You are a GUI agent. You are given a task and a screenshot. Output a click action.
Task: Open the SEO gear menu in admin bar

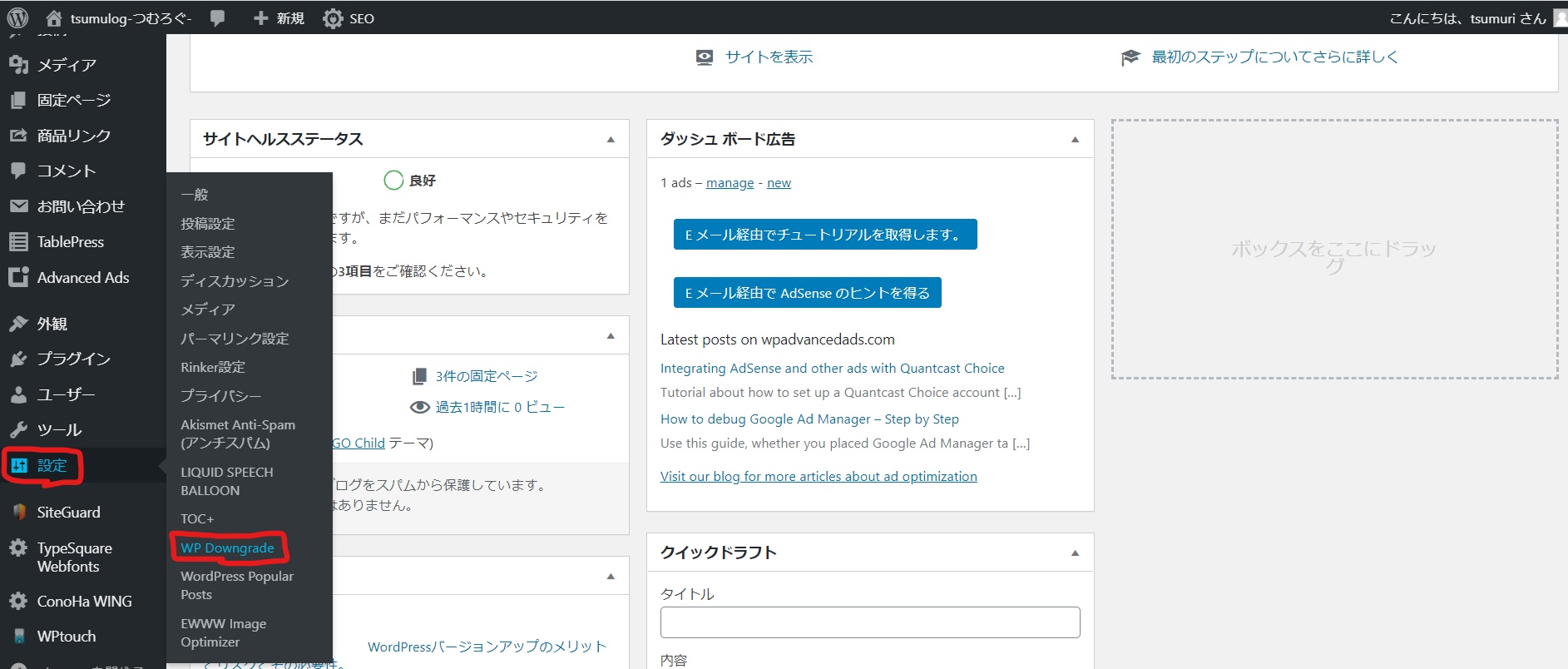click(349, 17)
